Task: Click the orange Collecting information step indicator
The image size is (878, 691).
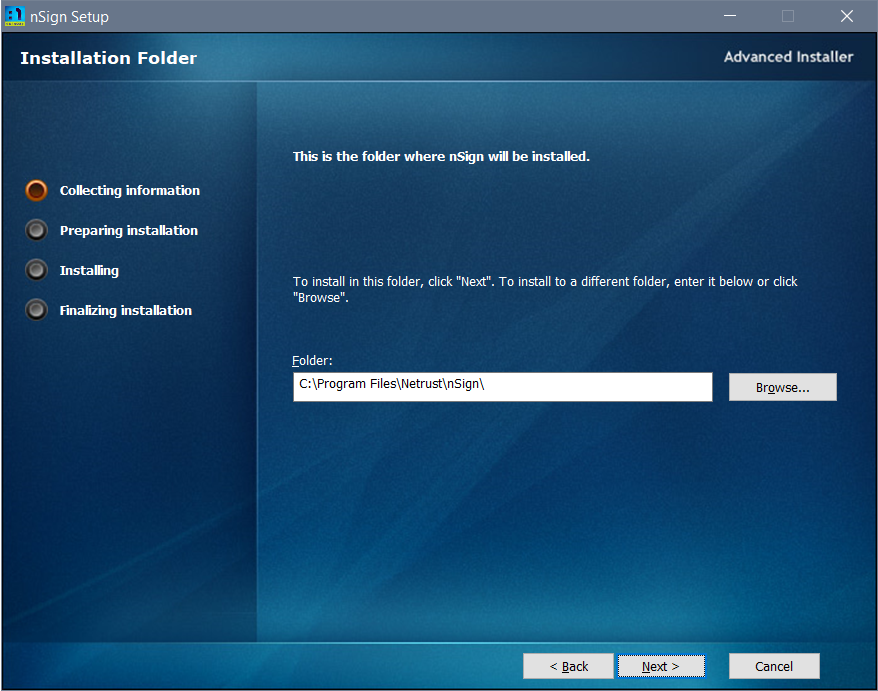Action: [x=36, y=190]
